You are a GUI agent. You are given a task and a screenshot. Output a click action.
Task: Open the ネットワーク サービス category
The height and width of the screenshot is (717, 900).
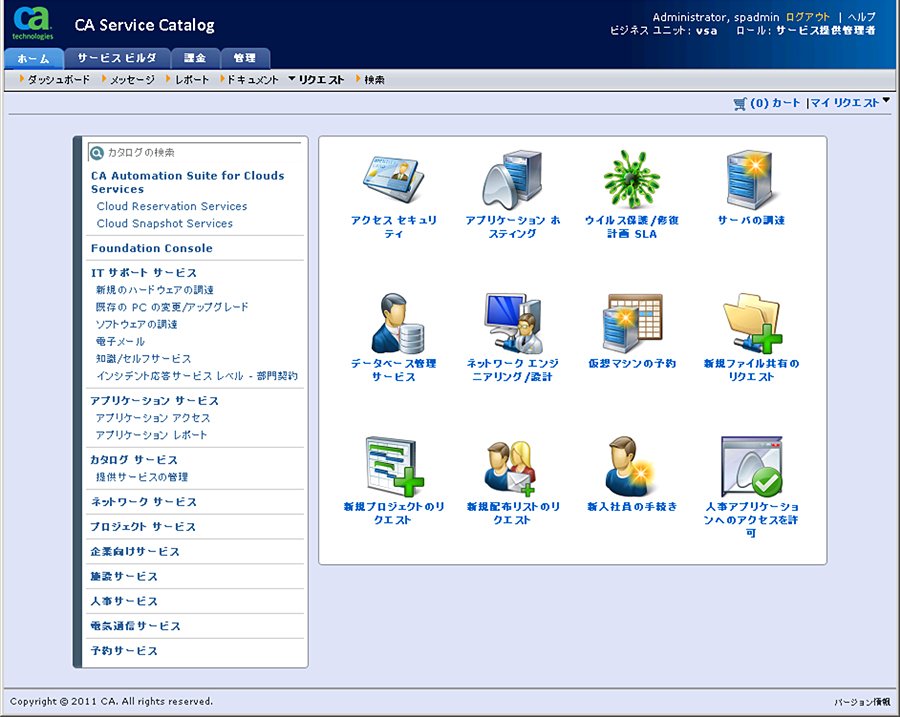143,502
